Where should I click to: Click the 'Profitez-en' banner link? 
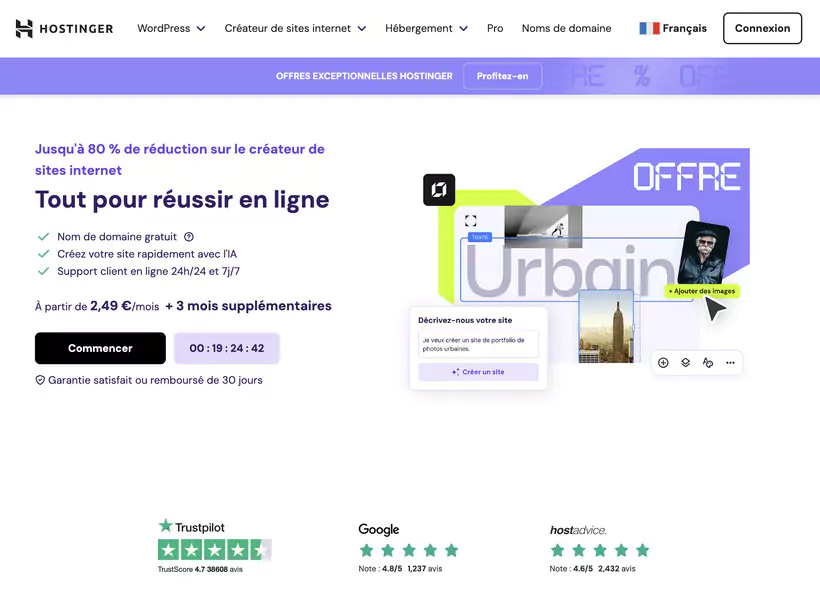(502, 75)
